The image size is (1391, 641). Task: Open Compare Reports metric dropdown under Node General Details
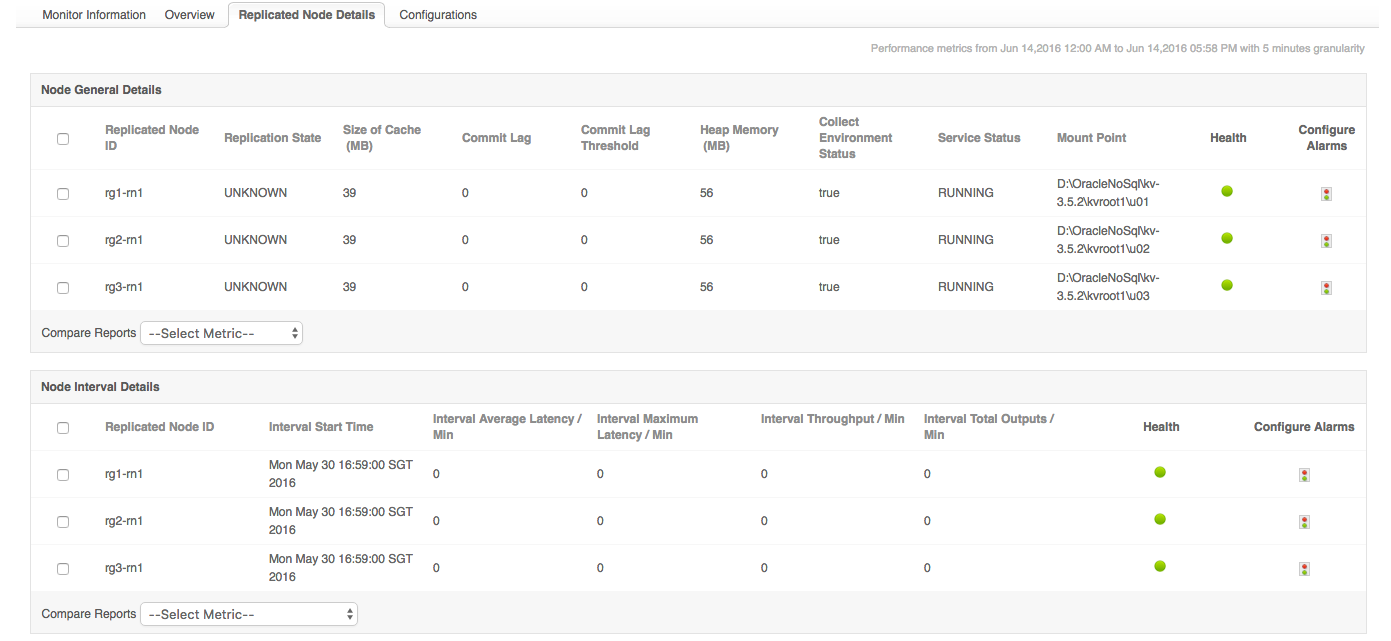[x=221, y=334]
